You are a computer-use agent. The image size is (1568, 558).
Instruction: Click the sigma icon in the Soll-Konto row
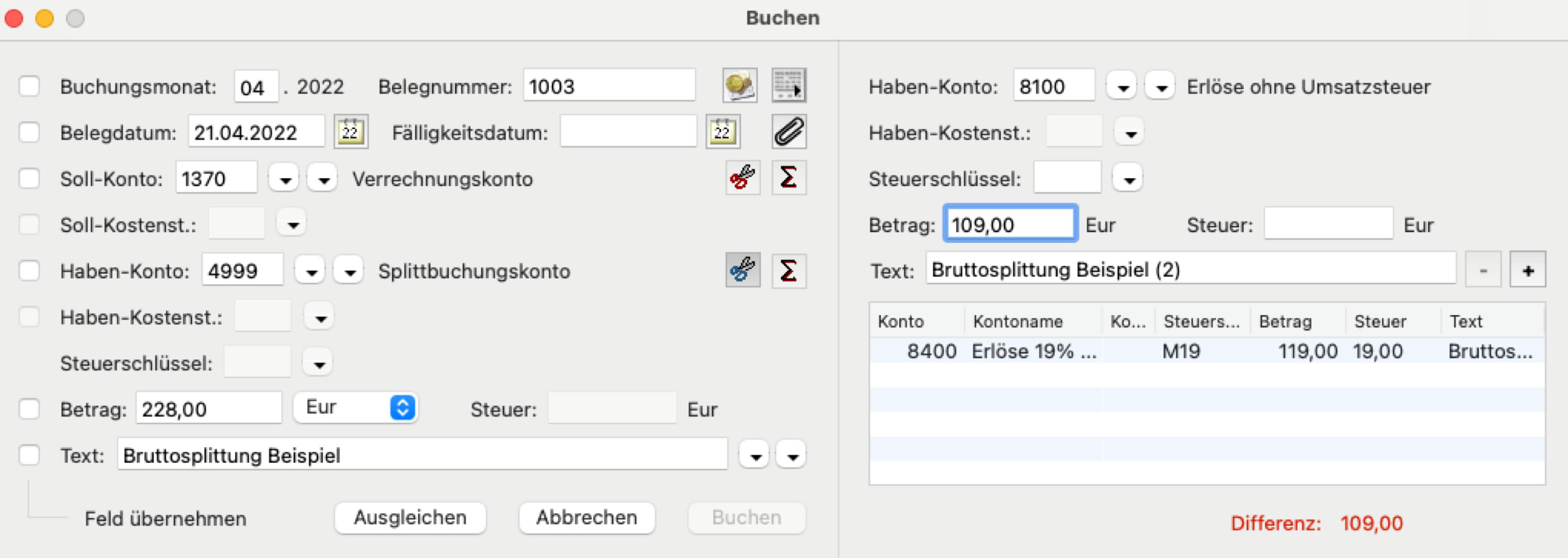(x=789, y=178)
